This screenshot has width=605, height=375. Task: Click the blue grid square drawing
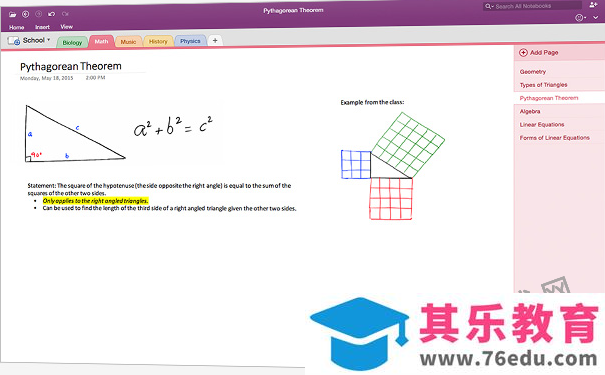[356, 164]
